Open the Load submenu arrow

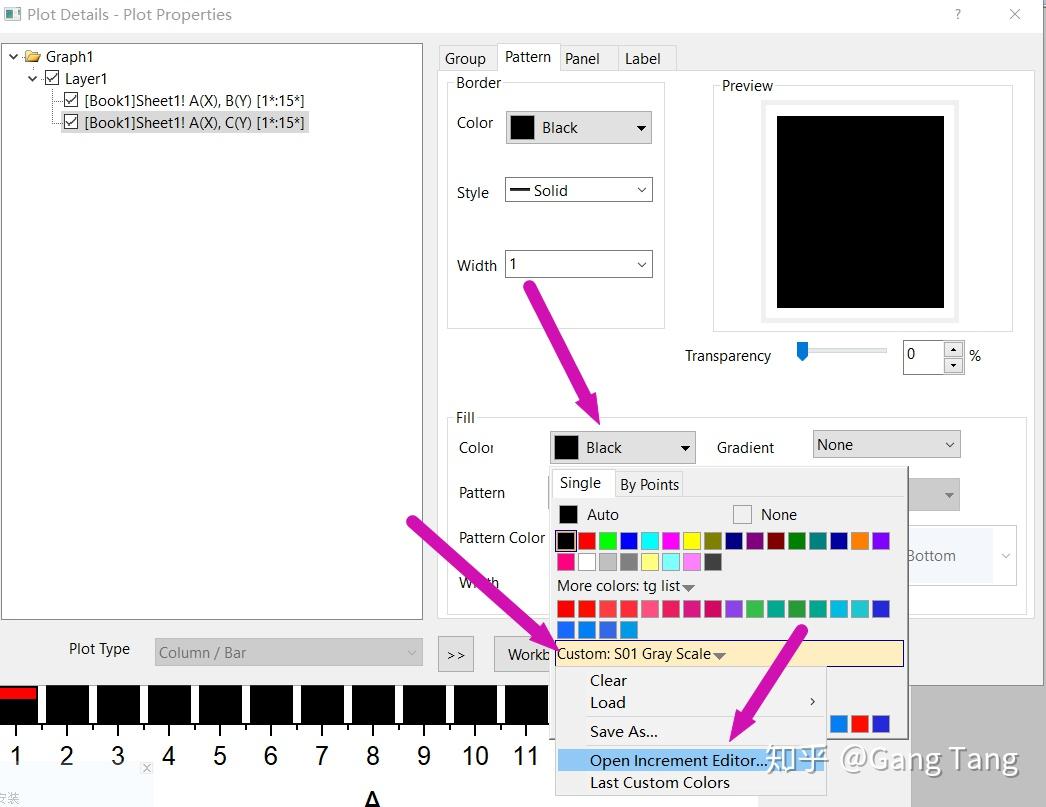[x=812, y=702]
